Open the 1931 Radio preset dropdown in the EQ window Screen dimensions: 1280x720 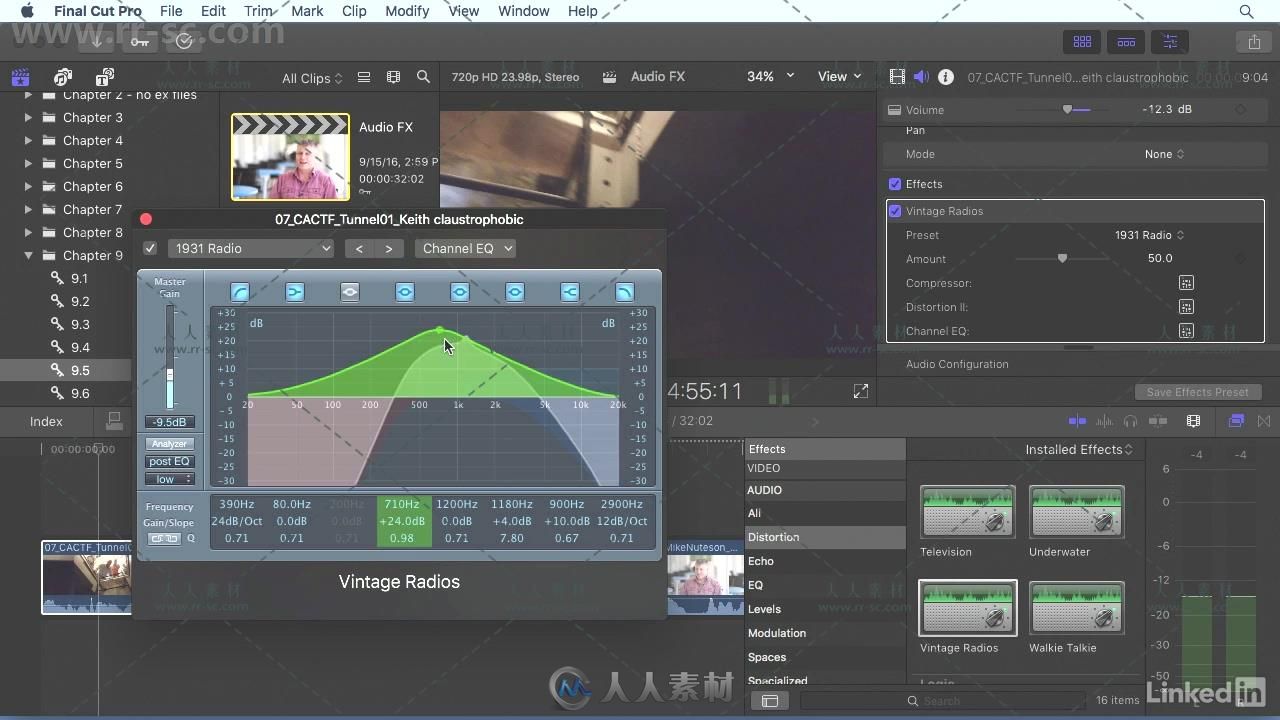(251, 248)
